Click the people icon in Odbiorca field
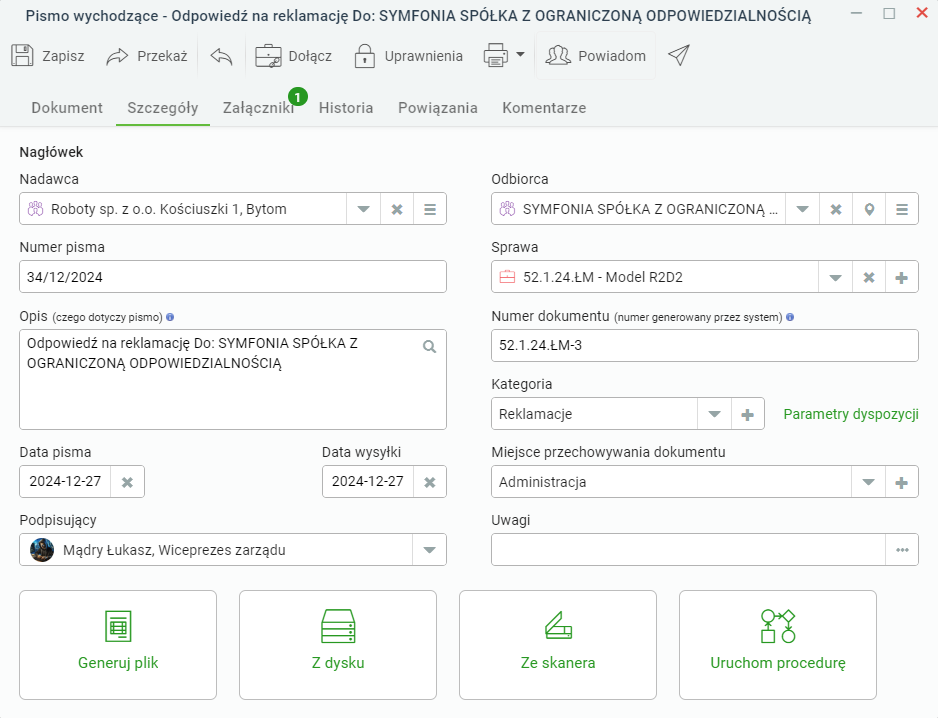Screen dimensions: 938x718 [507, 209]
